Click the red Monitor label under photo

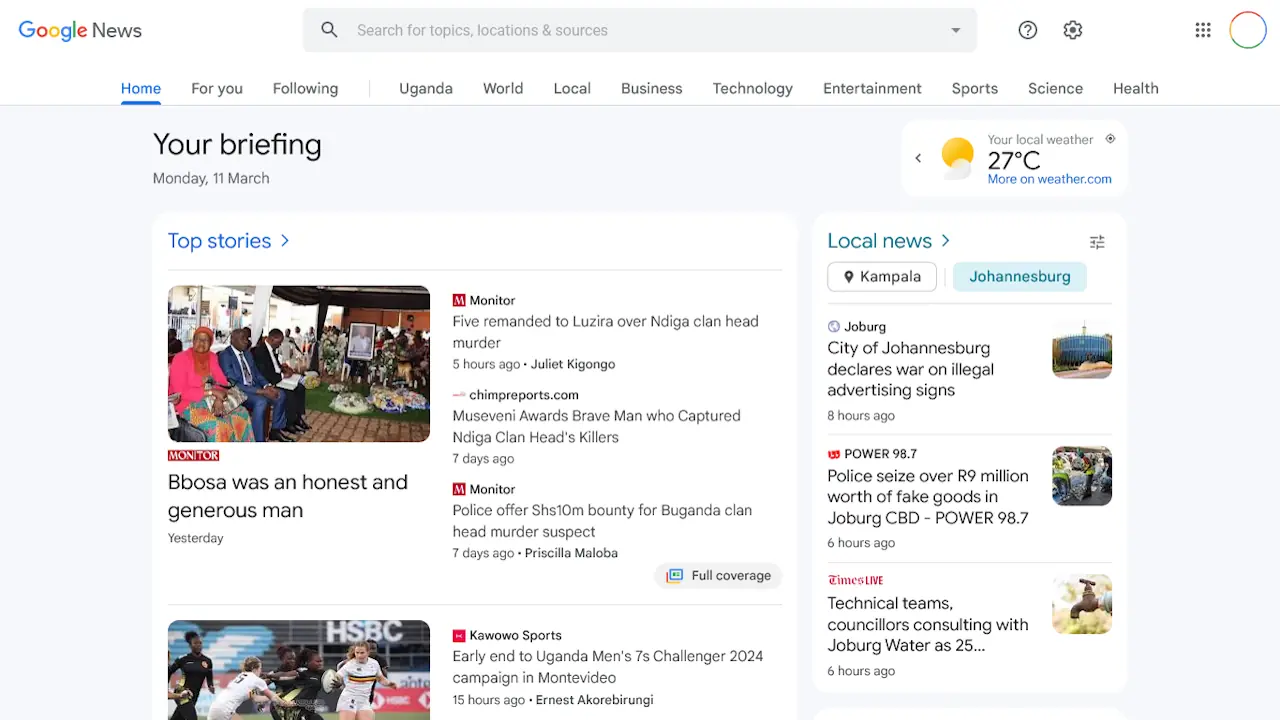(x=193, y=456)
